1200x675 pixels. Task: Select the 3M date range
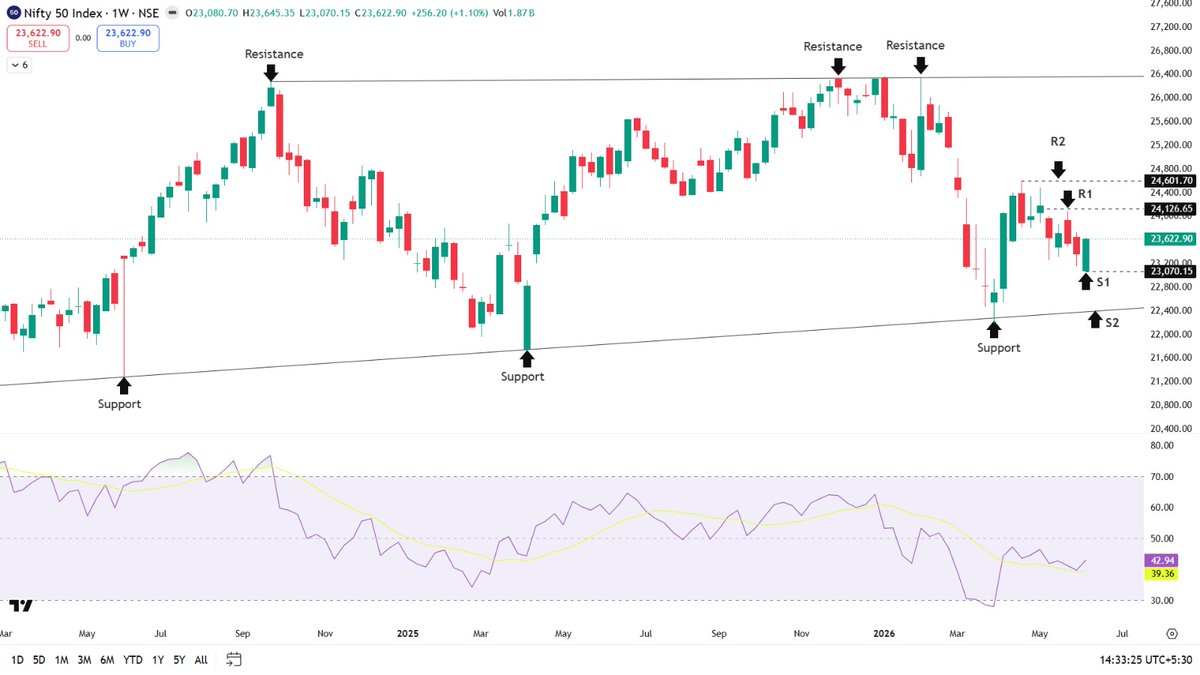pyautogui.click(x=85, y=660)
